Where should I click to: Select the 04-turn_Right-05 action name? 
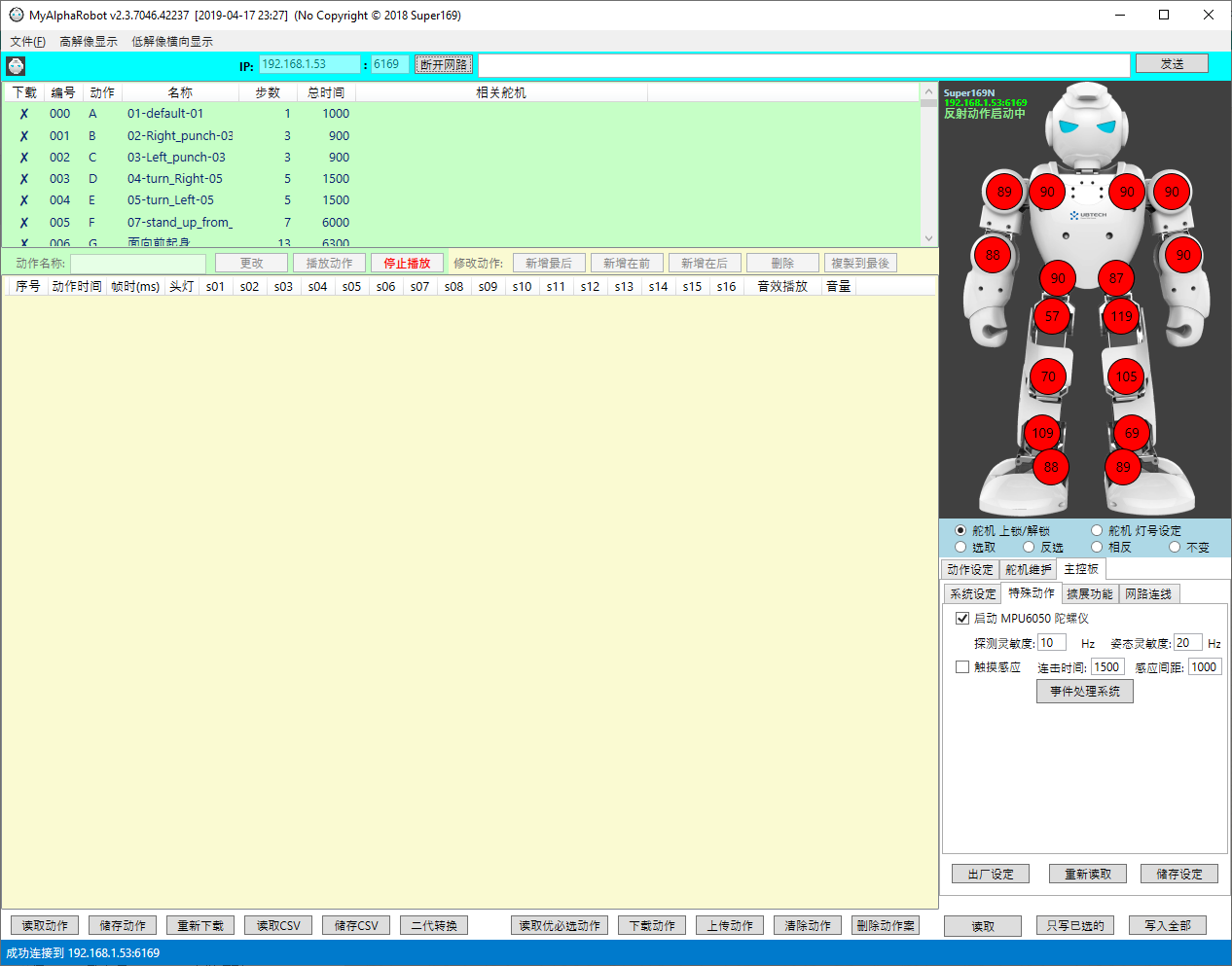pyautogui.click(x=175, y=179)
